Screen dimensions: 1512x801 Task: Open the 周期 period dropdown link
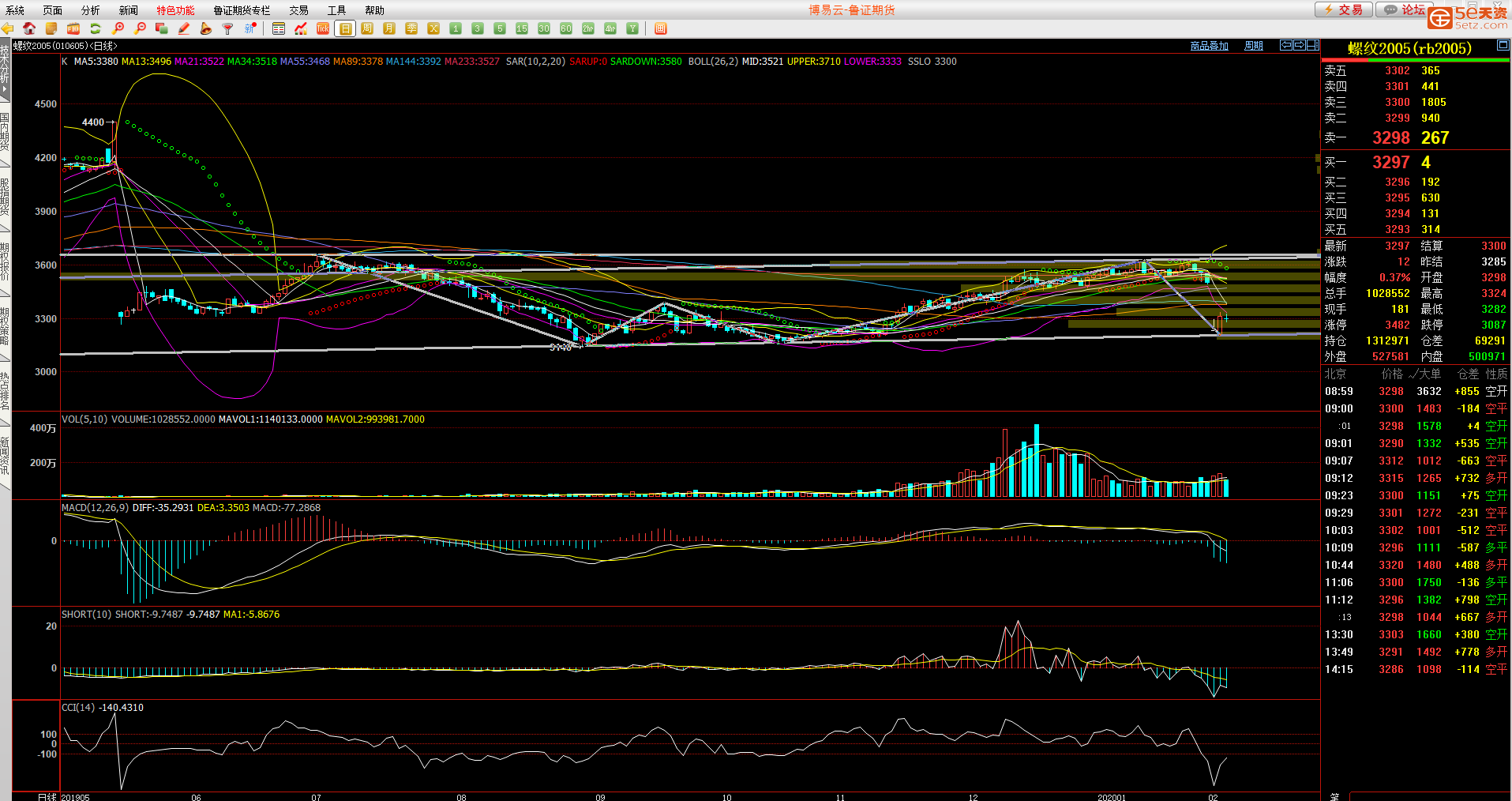click(x=1253, y=46)
